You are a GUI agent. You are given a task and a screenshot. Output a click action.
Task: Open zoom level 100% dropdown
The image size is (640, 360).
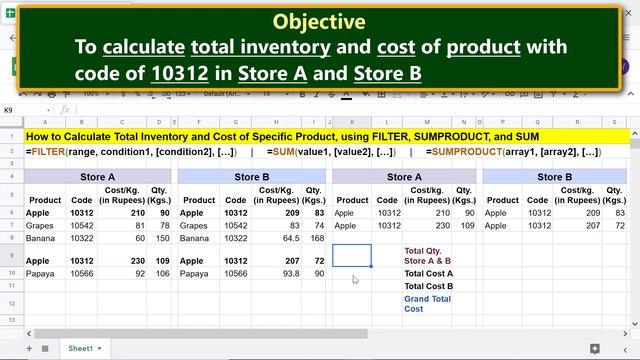tap(96, 94)
